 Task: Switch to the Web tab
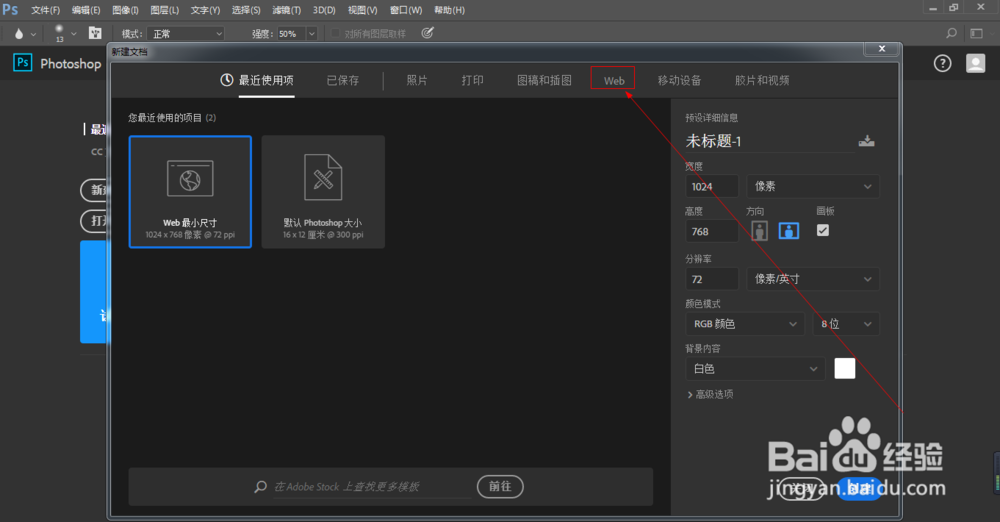point(613,80)
